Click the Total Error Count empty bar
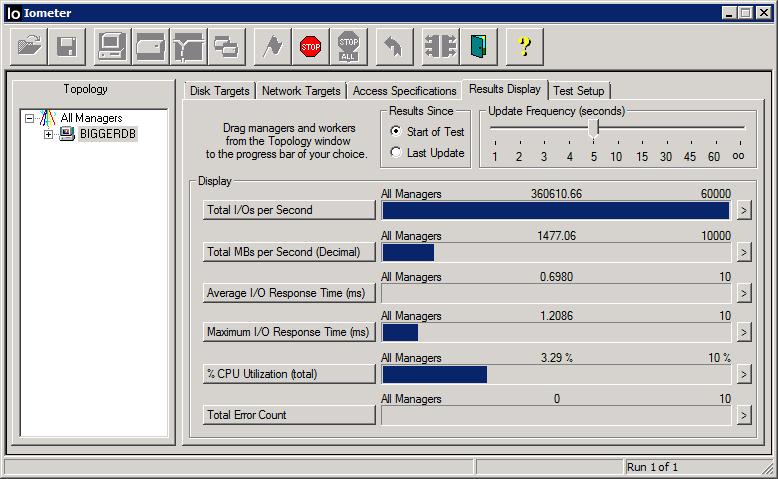The width and height of the screenshot is (778, 479). [x=556, y=415]
